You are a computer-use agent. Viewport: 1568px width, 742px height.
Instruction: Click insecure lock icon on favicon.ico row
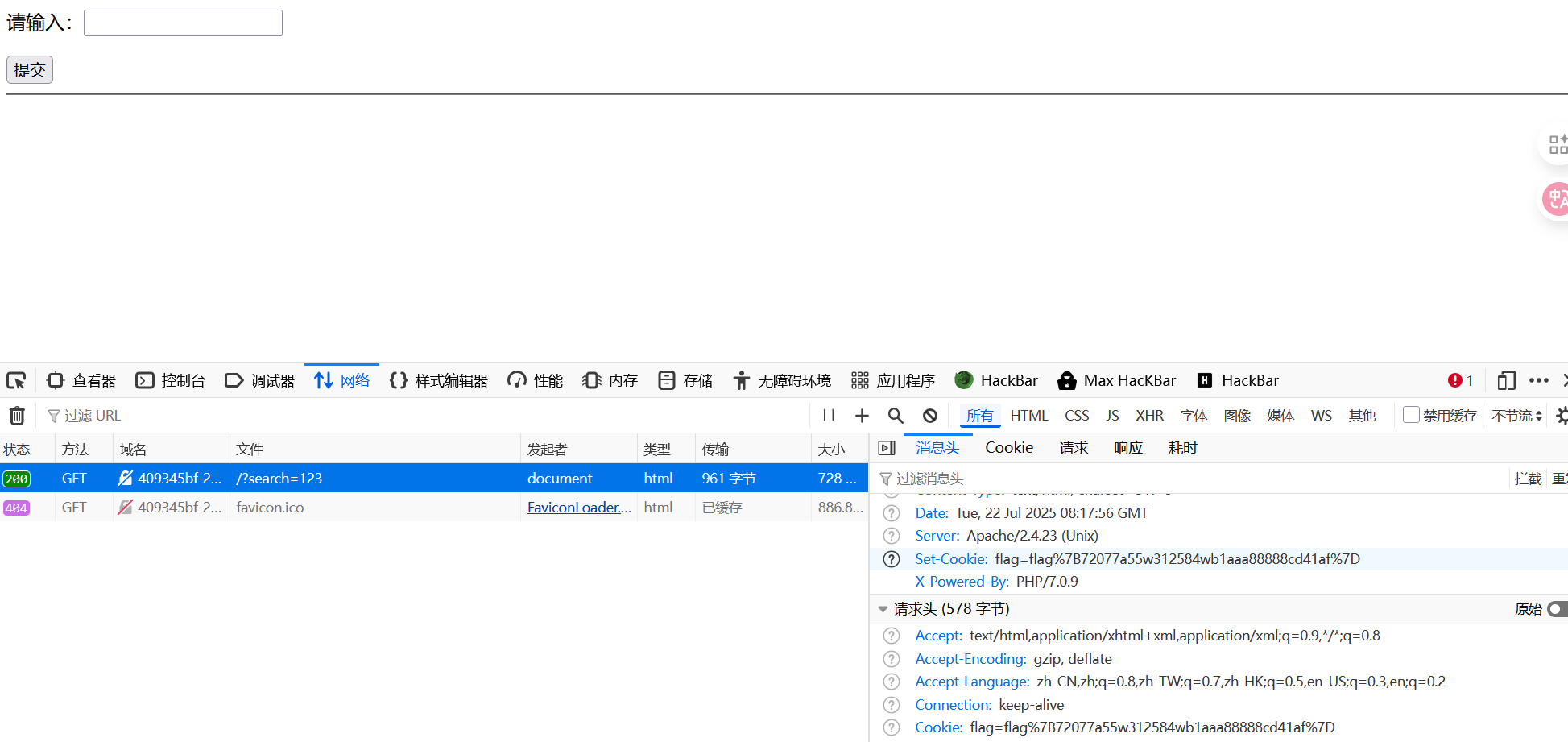tap(125, 508)
